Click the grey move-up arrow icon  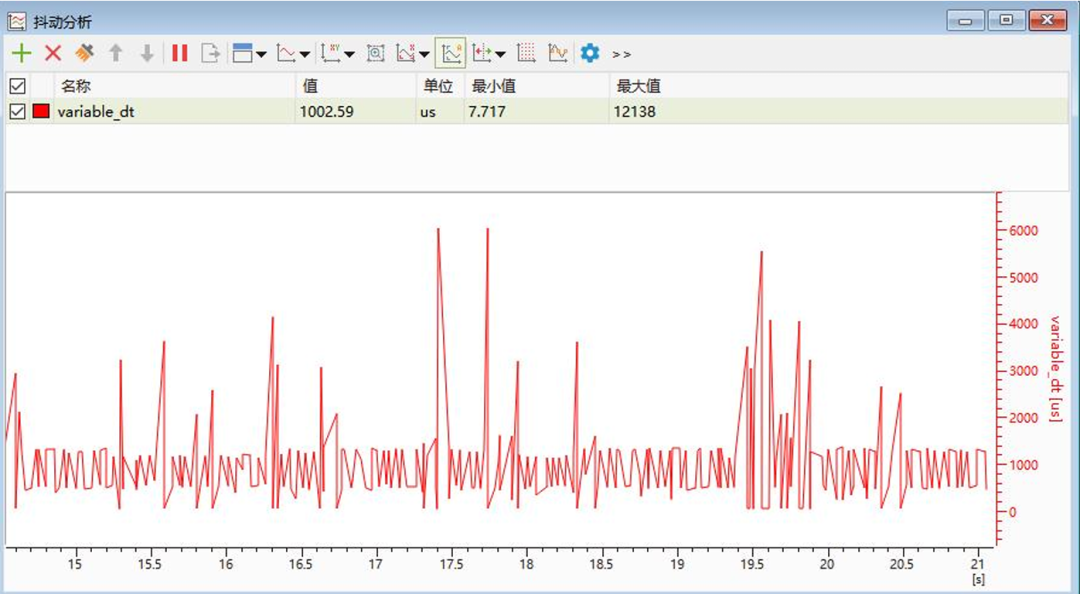point(116,53)
